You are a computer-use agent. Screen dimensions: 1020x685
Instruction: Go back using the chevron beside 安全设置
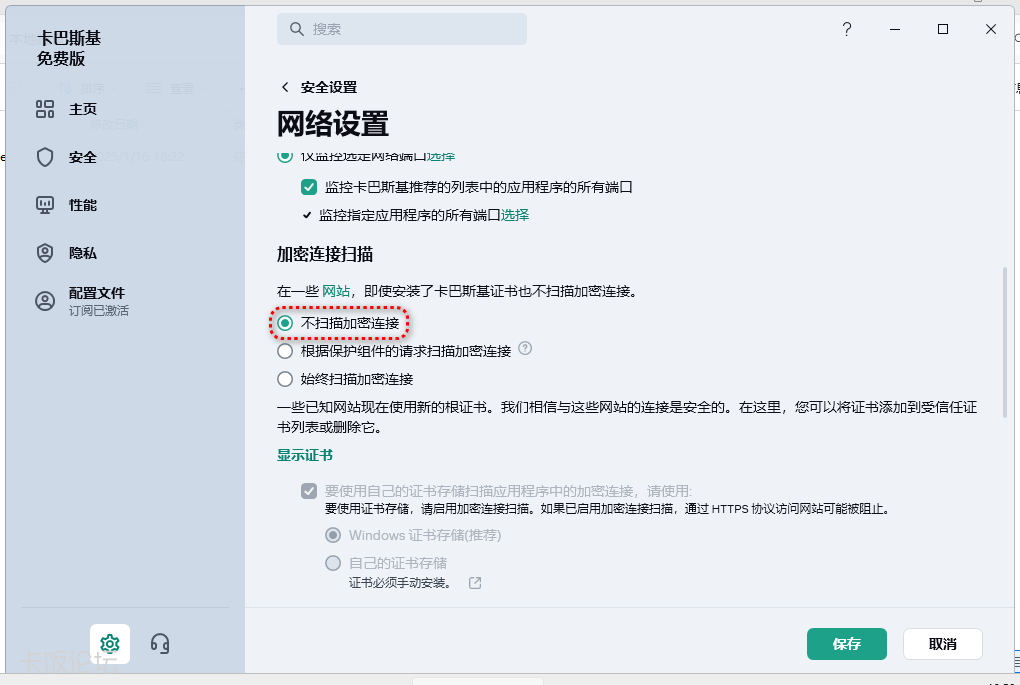(285, 87)
